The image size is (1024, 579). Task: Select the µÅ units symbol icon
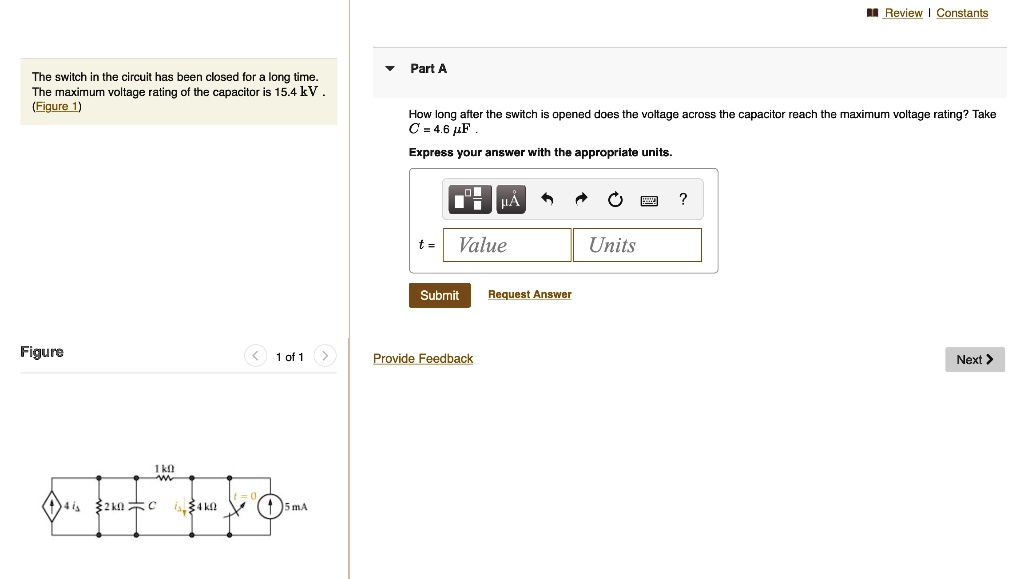(510, 199)
